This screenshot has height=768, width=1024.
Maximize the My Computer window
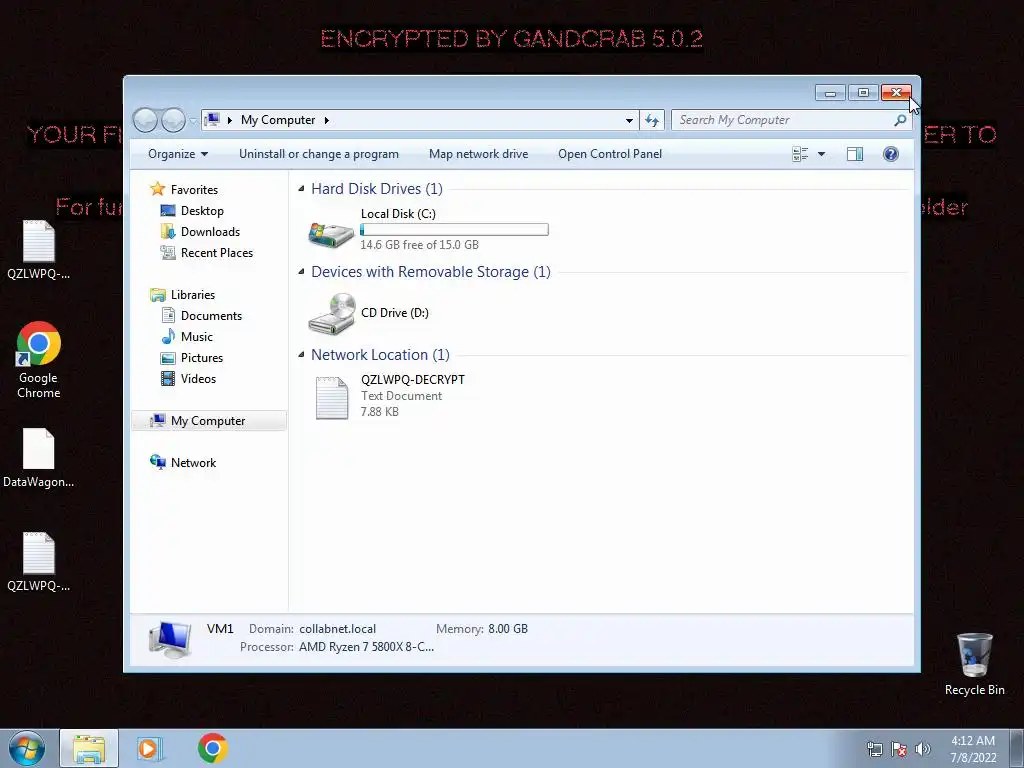tap(863, 93)
